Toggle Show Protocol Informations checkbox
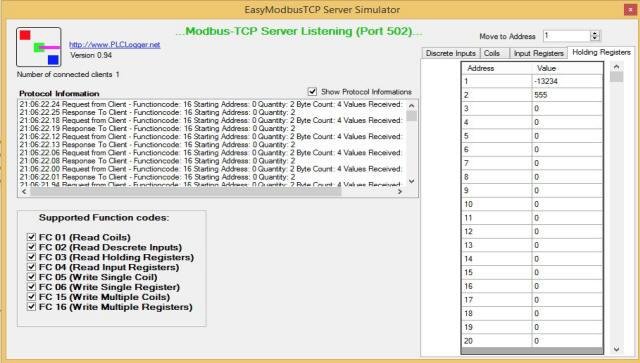The width and height of the screenshot is (640, 363). [312, 91]
